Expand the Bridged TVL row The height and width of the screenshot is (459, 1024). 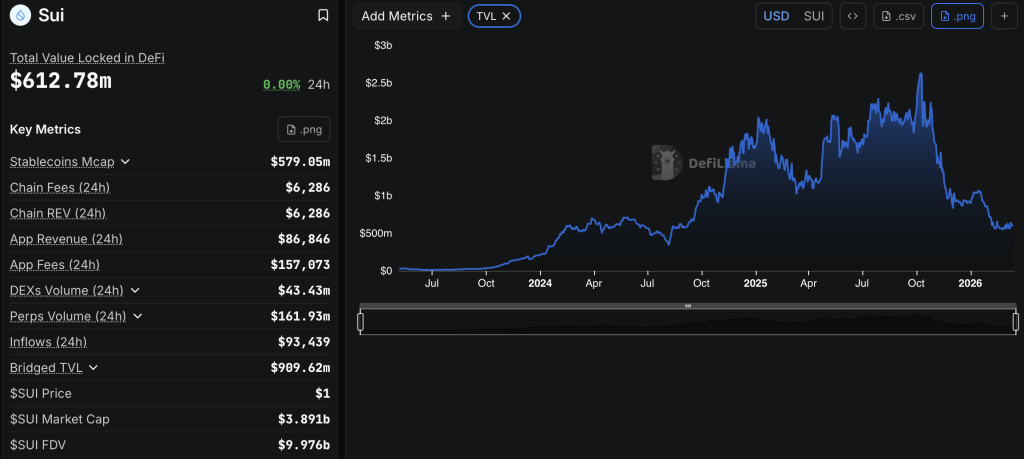coord(93,368)
